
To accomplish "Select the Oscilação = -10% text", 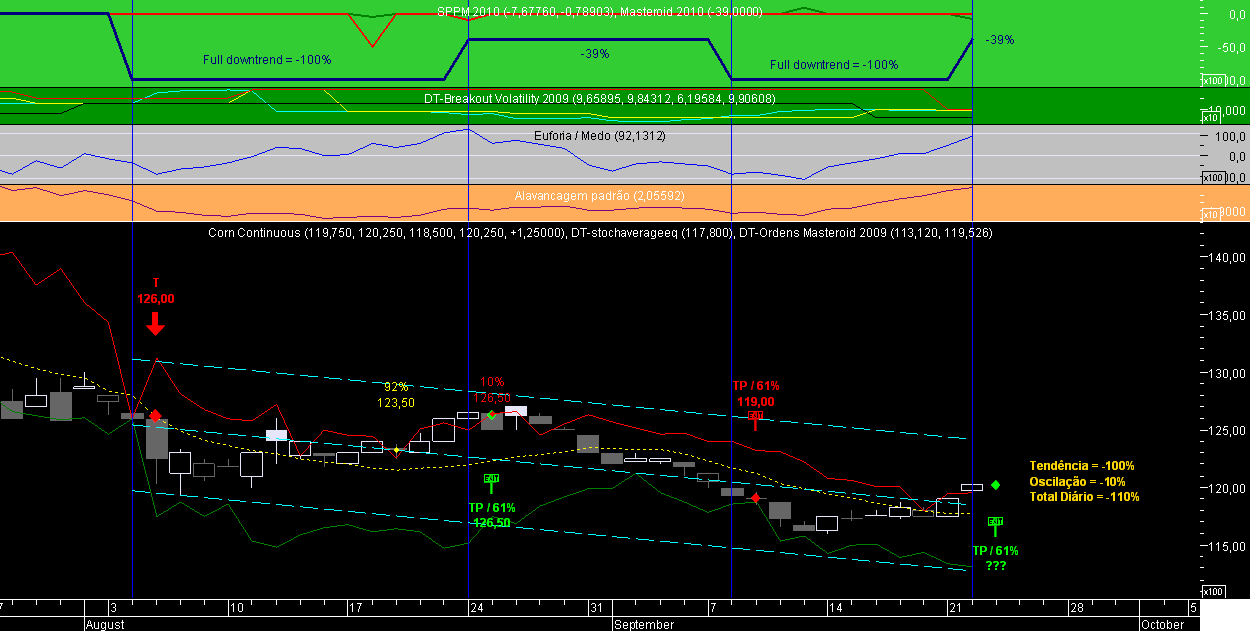I will tap(1078, 481).
